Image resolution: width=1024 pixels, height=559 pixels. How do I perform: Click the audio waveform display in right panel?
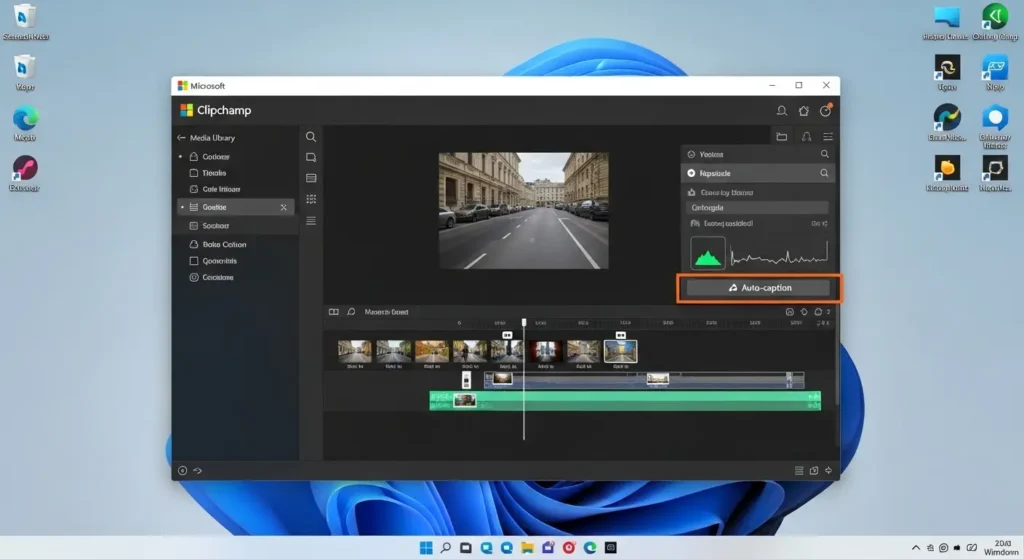click(x=779, y=254)
